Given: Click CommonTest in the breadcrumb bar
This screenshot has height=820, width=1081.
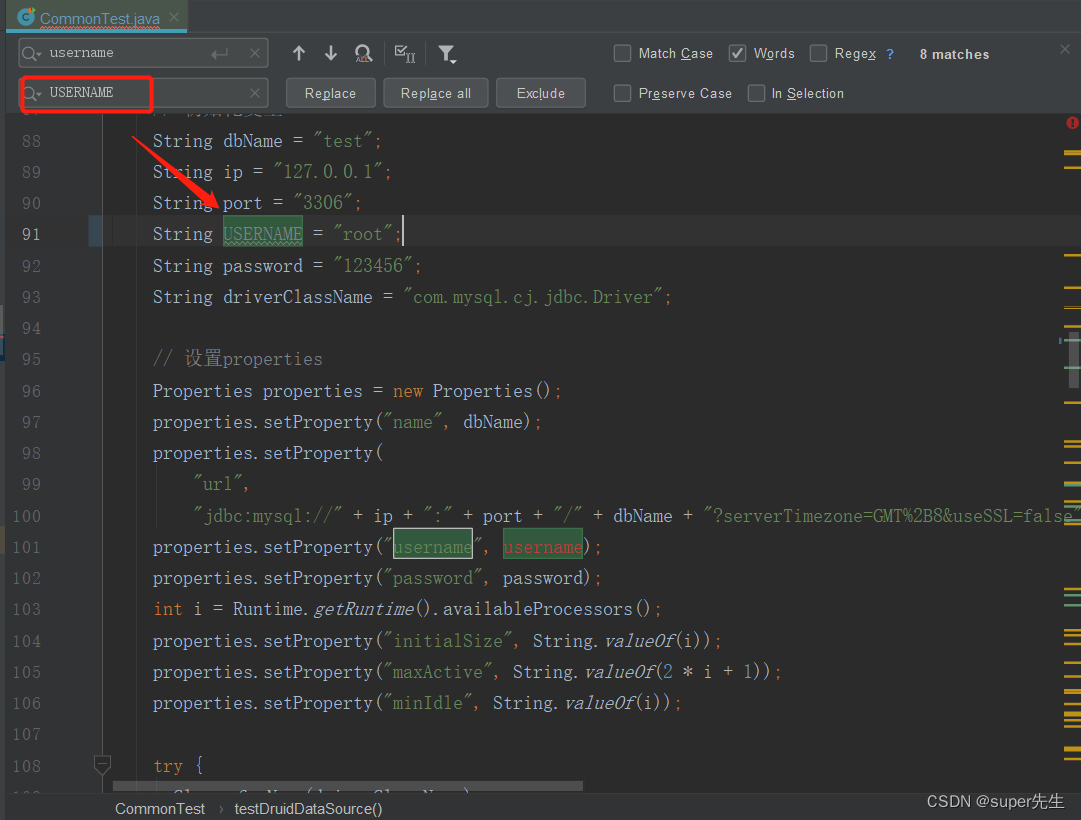Looking at the screenshot, I should (160, 808).
